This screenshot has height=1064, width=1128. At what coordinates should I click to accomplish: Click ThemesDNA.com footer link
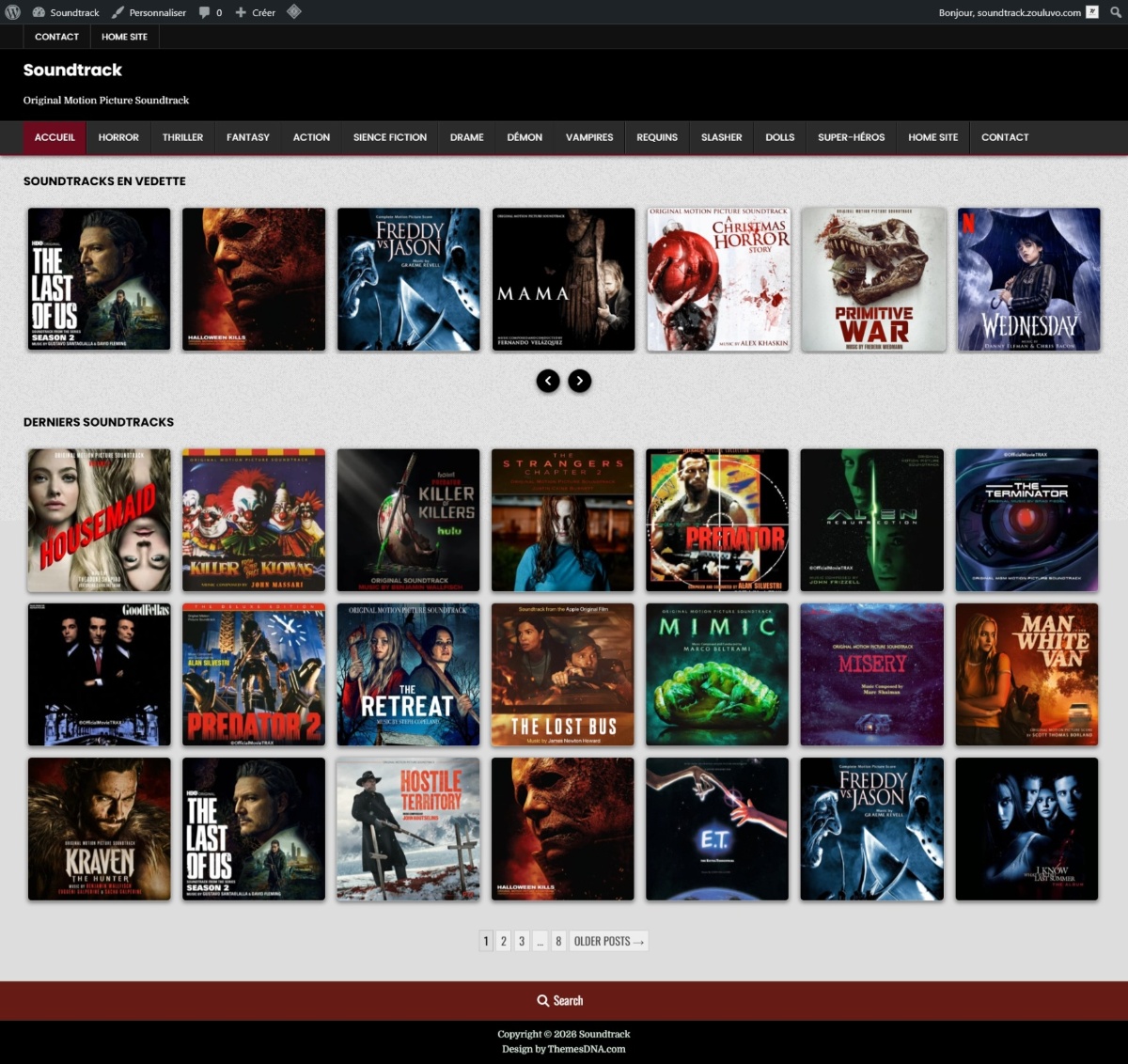click(x=587, y=1049)
